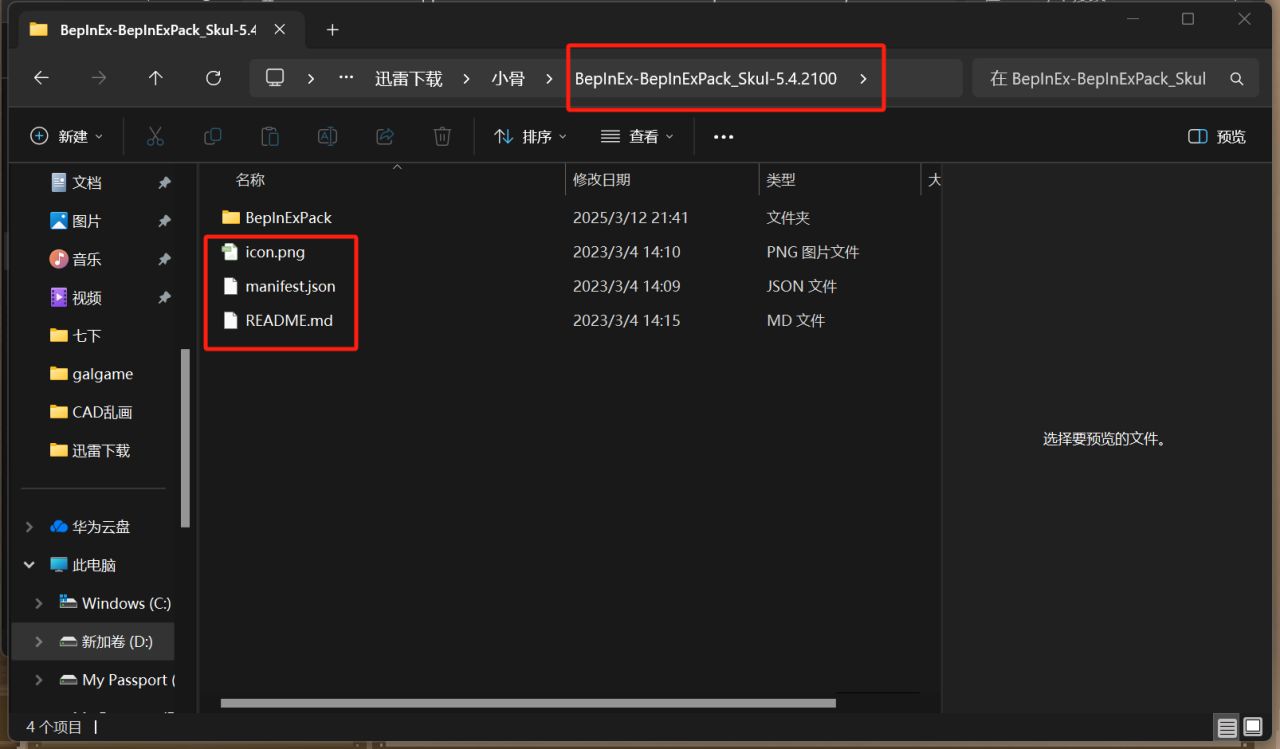Sort by 名称 column header
Image resolution: width=1280 pixels, height=749 pixels.
[250, 180]
